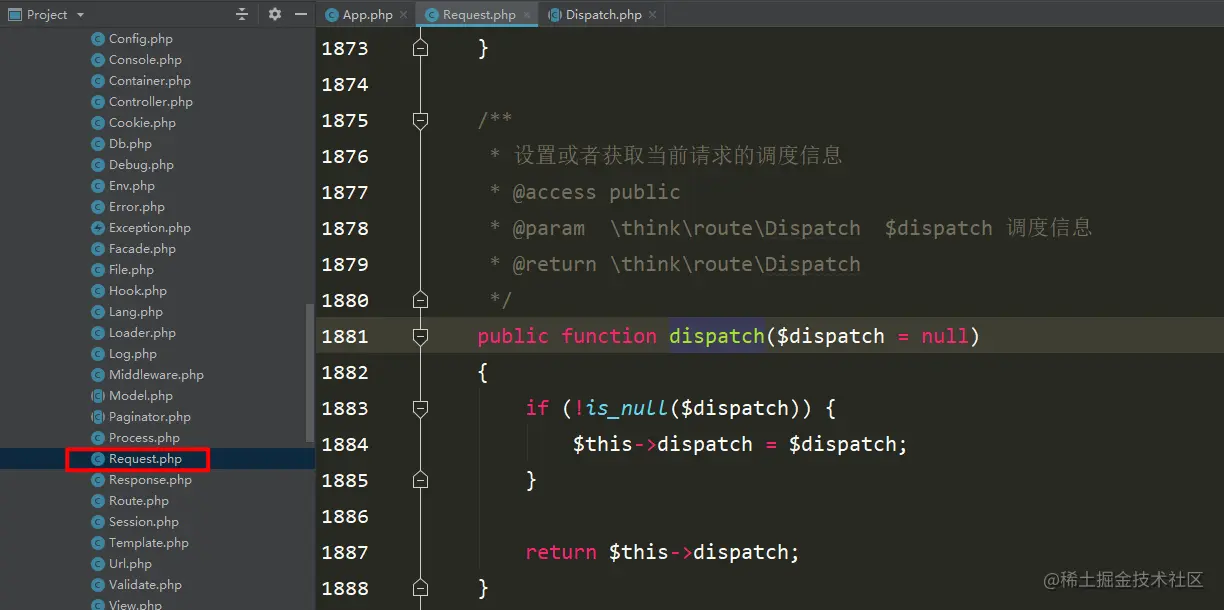Close the Request.php editor tab
Image resolution: width=1224 pixels, height=610 pixels.
(x=528, y=14)
